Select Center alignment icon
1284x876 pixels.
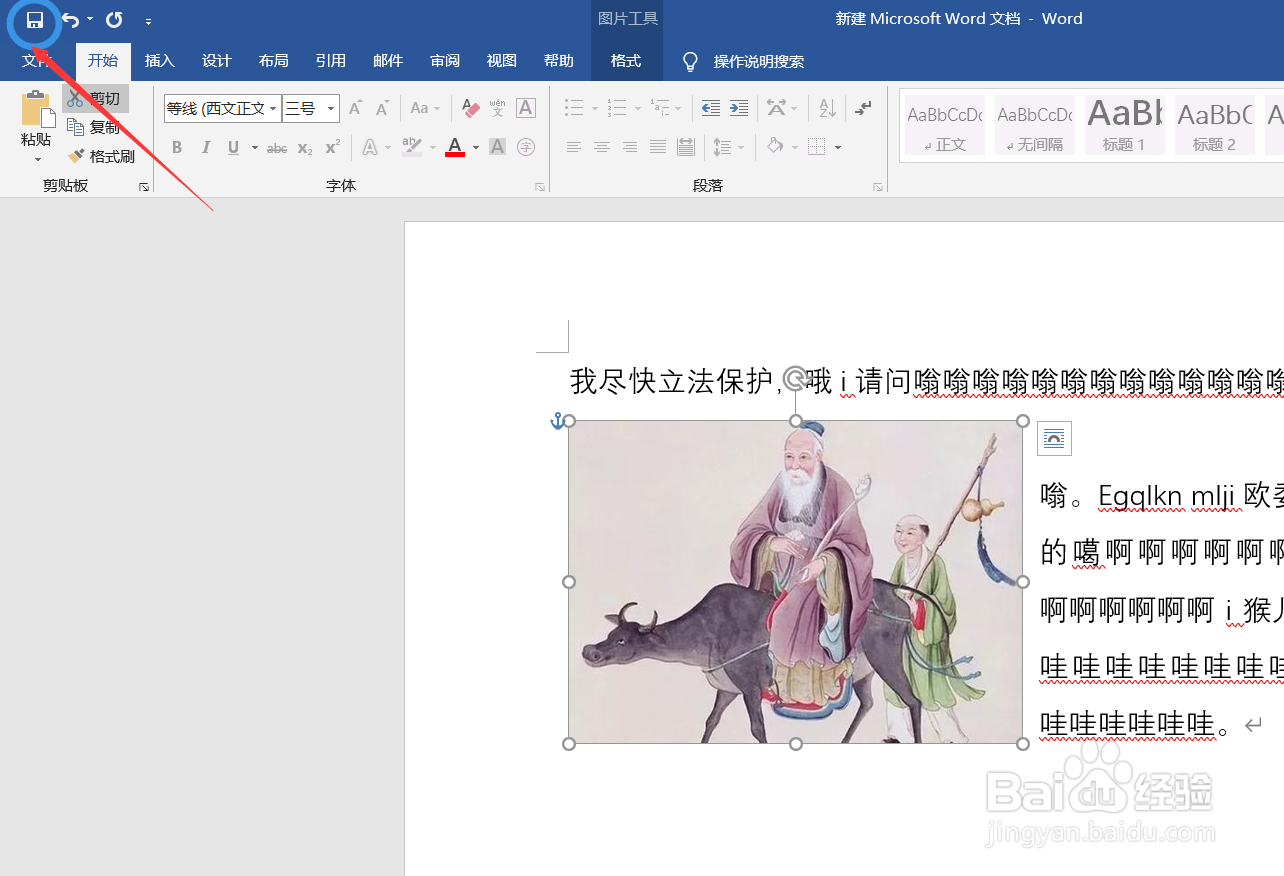coord(602,148)
